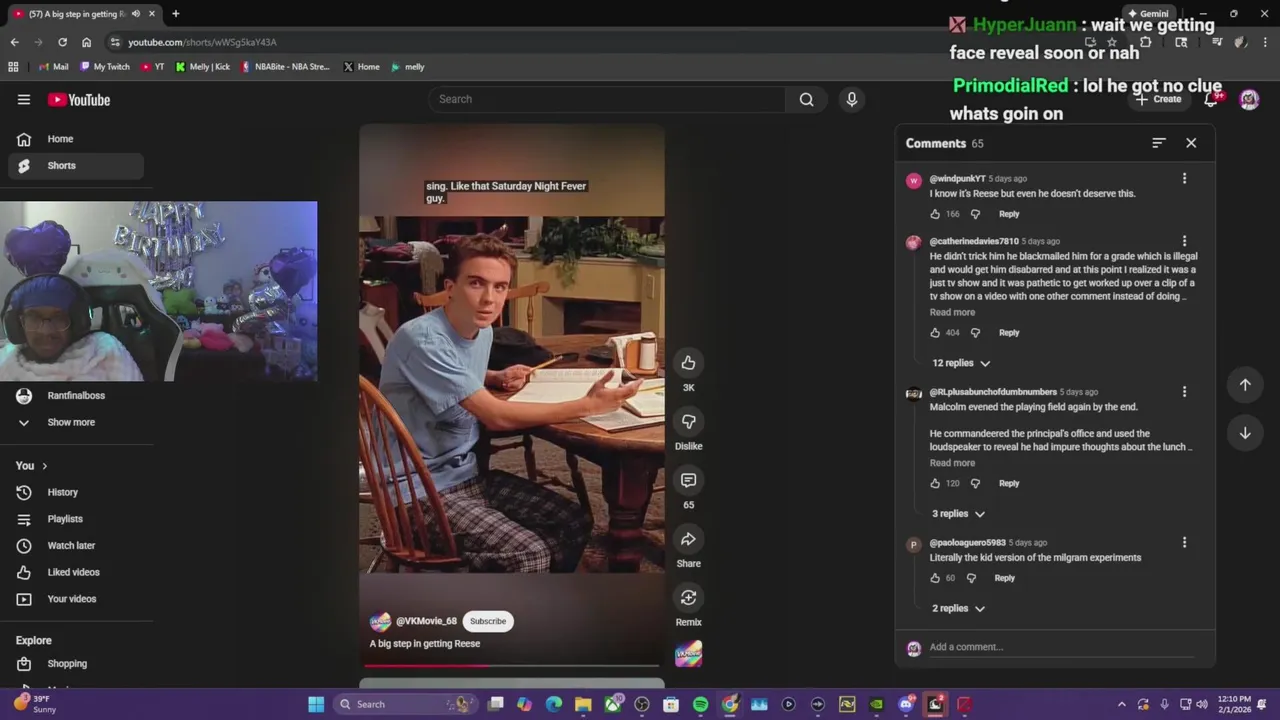Open Liked videos
Image resolution: width=1280 pixels, height=720 pixels.
(x=76, y=572)
